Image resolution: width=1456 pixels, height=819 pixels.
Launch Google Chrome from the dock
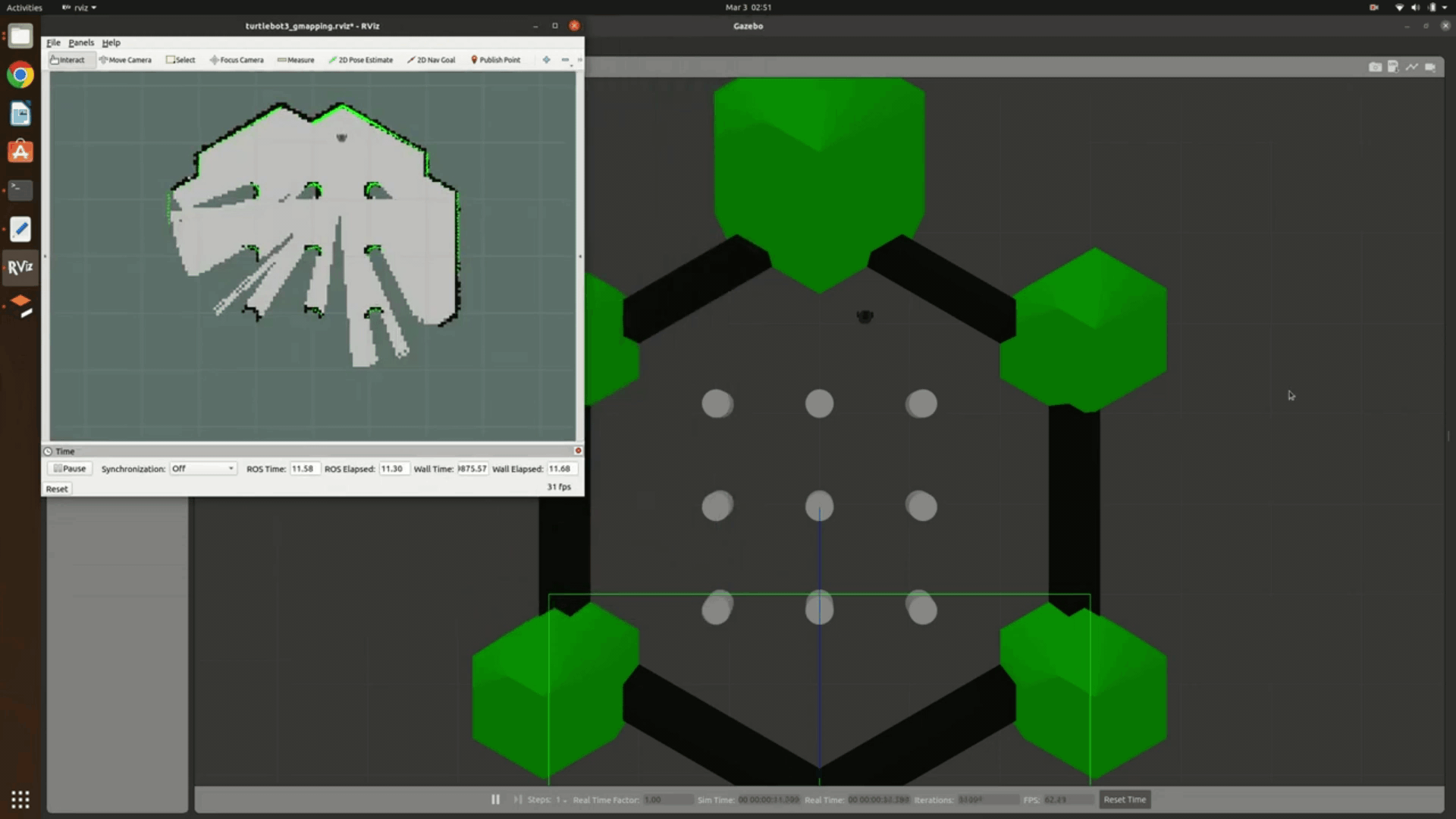click(x=20, y=75)
